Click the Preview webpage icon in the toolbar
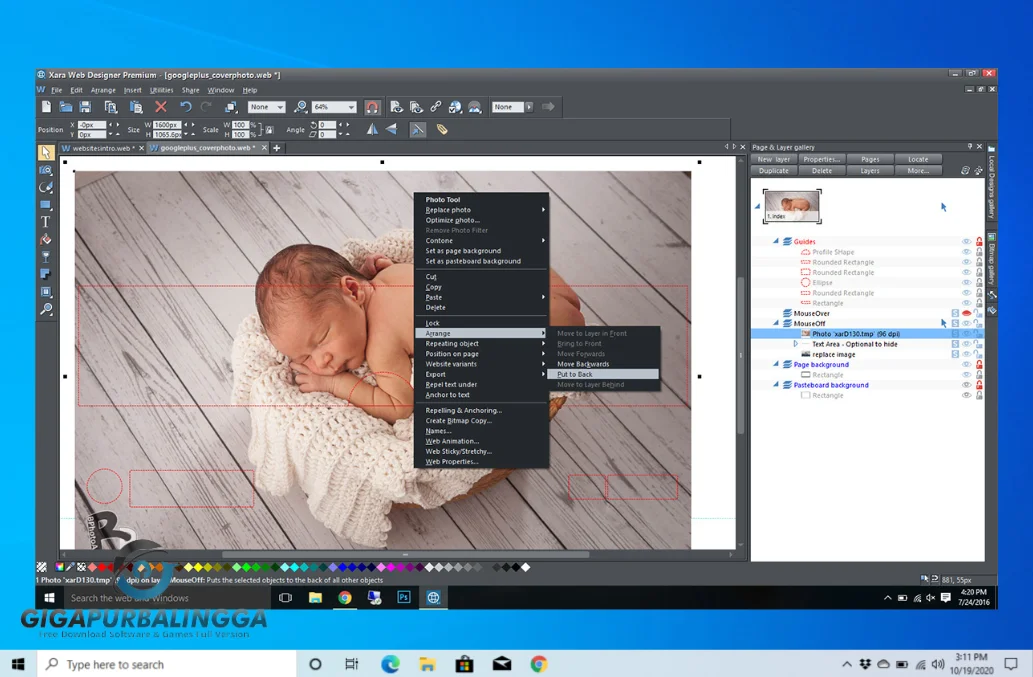The height and width of the screenshot is (677, 1033). point(397,106)
